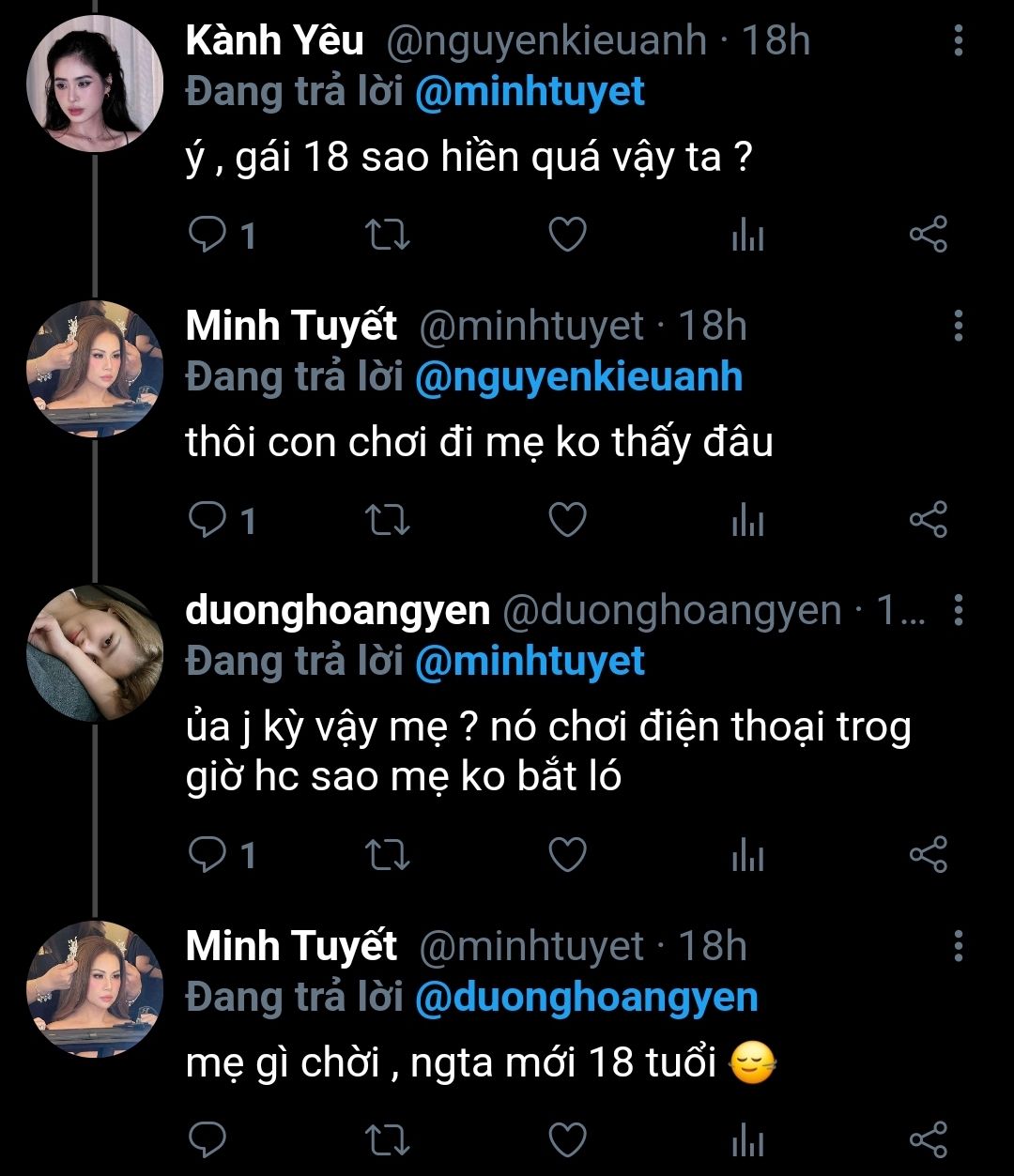Share Kành Yêu's tweet
This screenshot has height=1176, width=1014.
click(x=929, y=235)
